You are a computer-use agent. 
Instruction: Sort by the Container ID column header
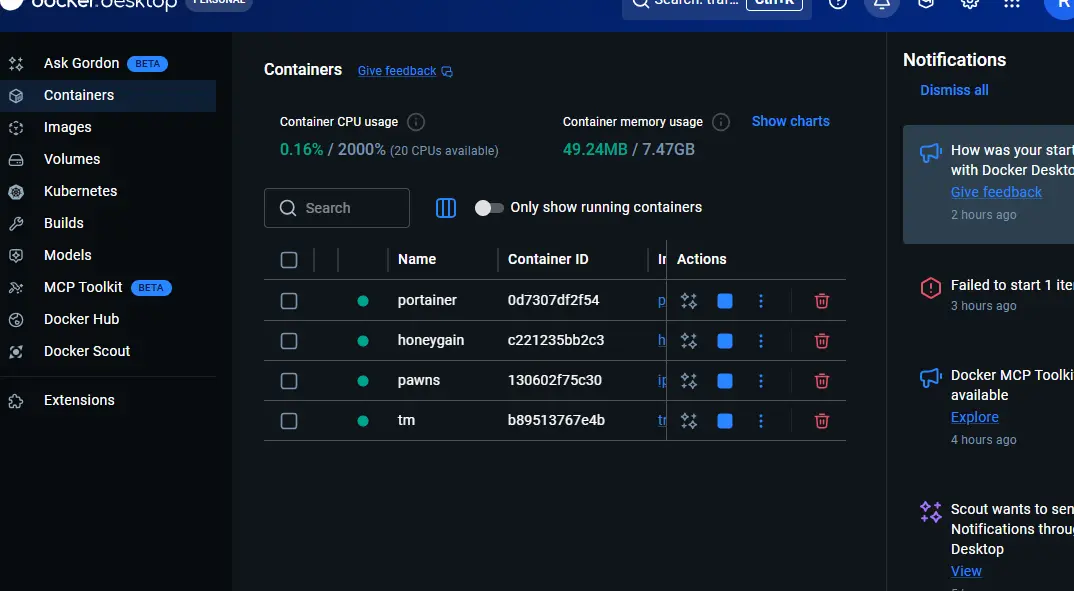click(548, 260)
